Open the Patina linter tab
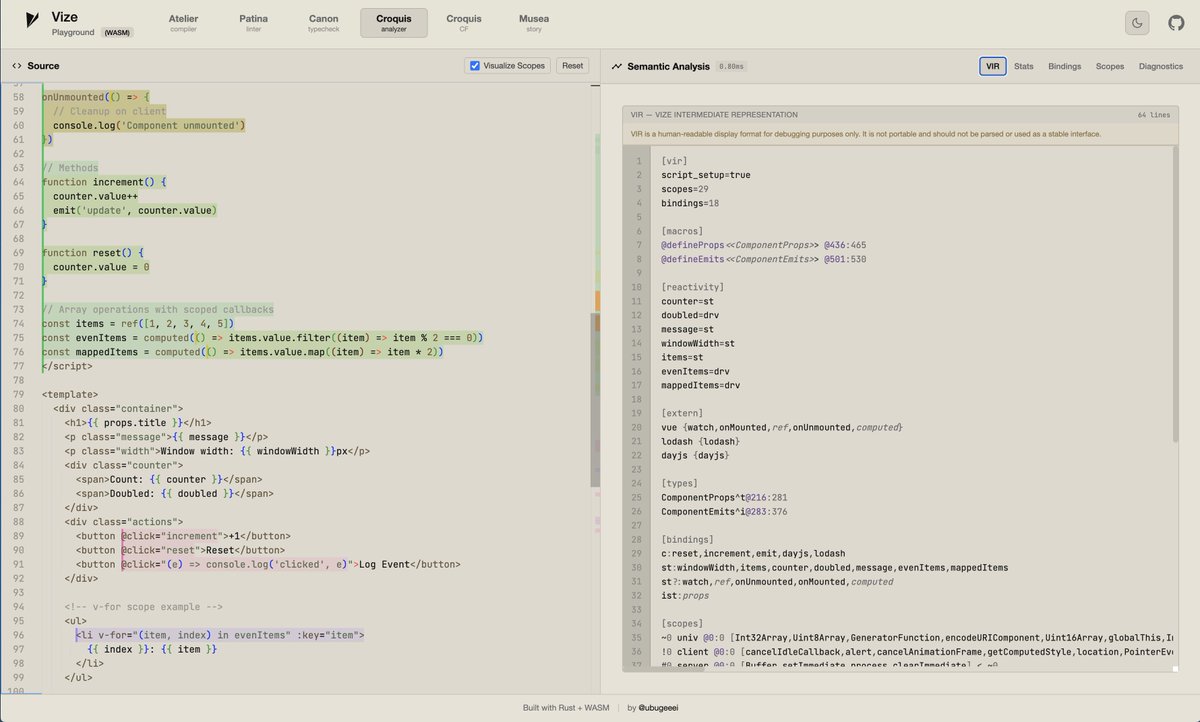Screen dimensions: 1200x722 [x=253, y=23]
